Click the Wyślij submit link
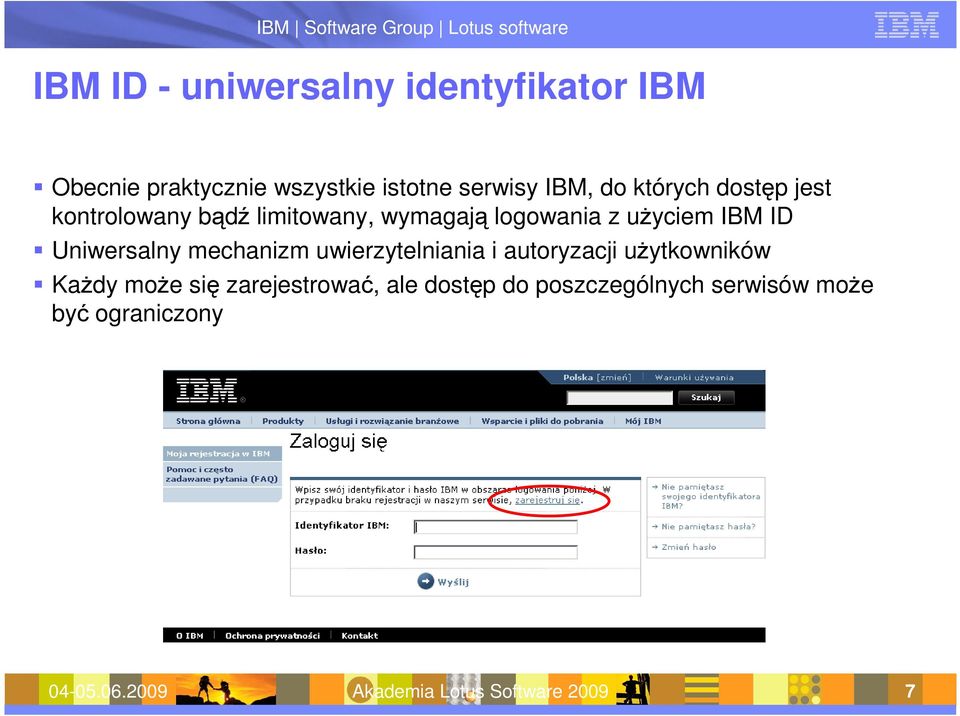Image resolution: width=960 pixels, height=716 pixels. pyautogui.click(x=453, y=582)
